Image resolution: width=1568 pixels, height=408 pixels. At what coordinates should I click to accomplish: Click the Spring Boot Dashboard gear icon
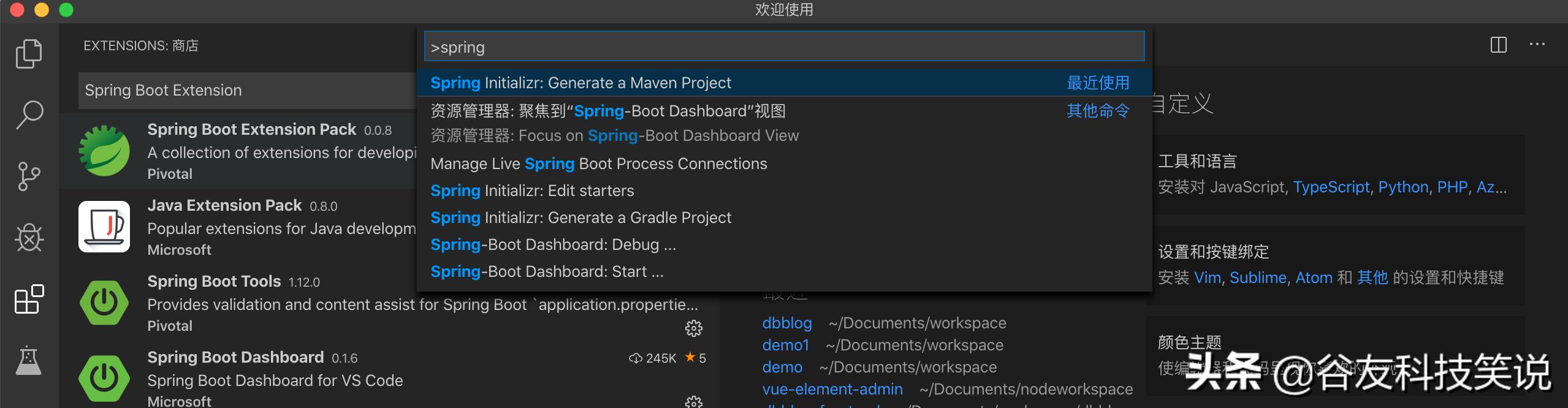coord(693,402)
